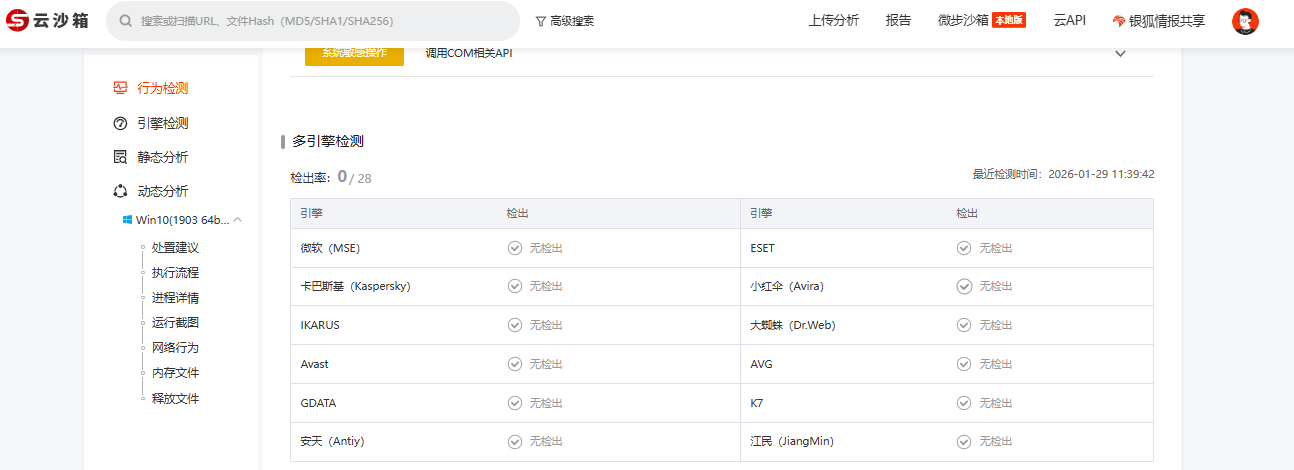Click the 引擎检测 sidebar icon
This screenshot has height=470, width=1294.
(x=120, y=124)
